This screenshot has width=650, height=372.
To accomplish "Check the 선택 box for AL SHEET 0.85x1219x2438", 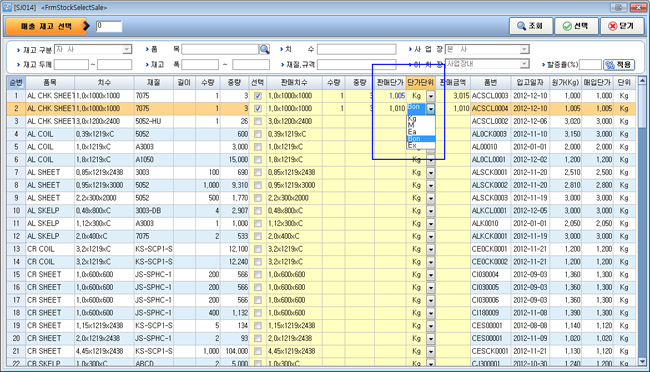I will (x=258, y=173).
